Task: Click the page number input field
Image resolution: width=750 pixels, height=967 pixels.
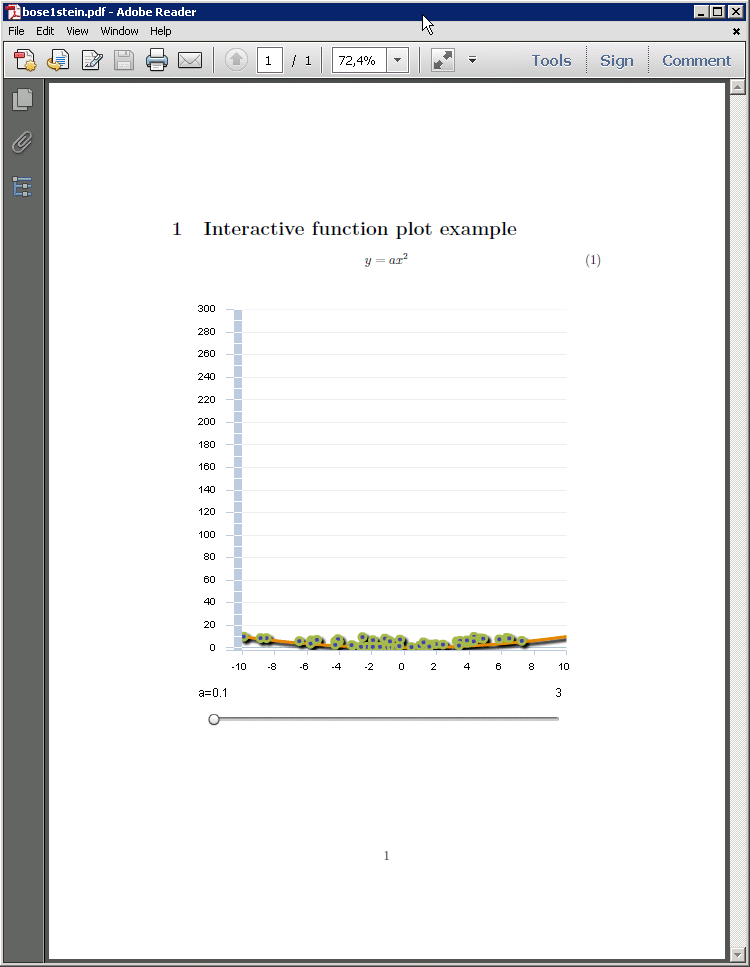Action: point(270,60)
